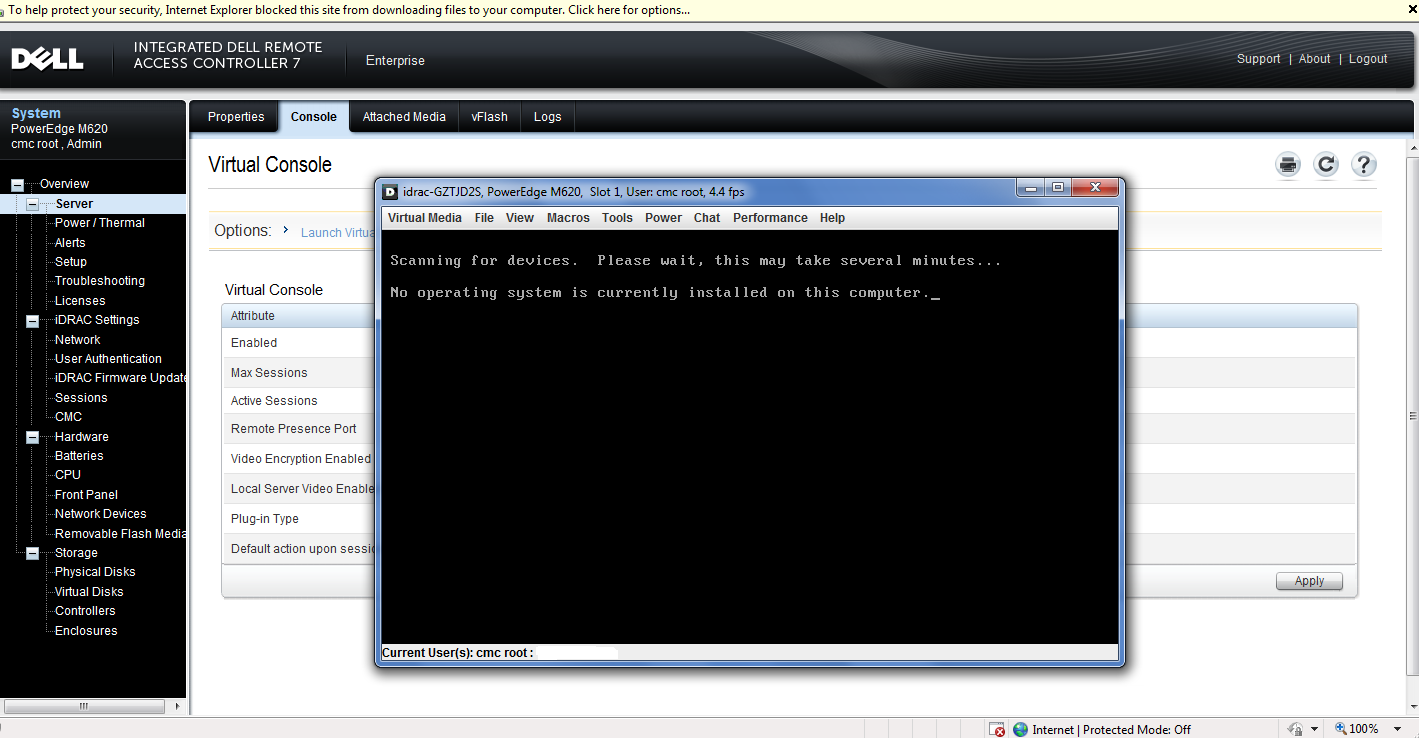Select Front Panel in the tree
Image resolution: width=1419 pixels, height=738 pixels.
click(86, 495)
